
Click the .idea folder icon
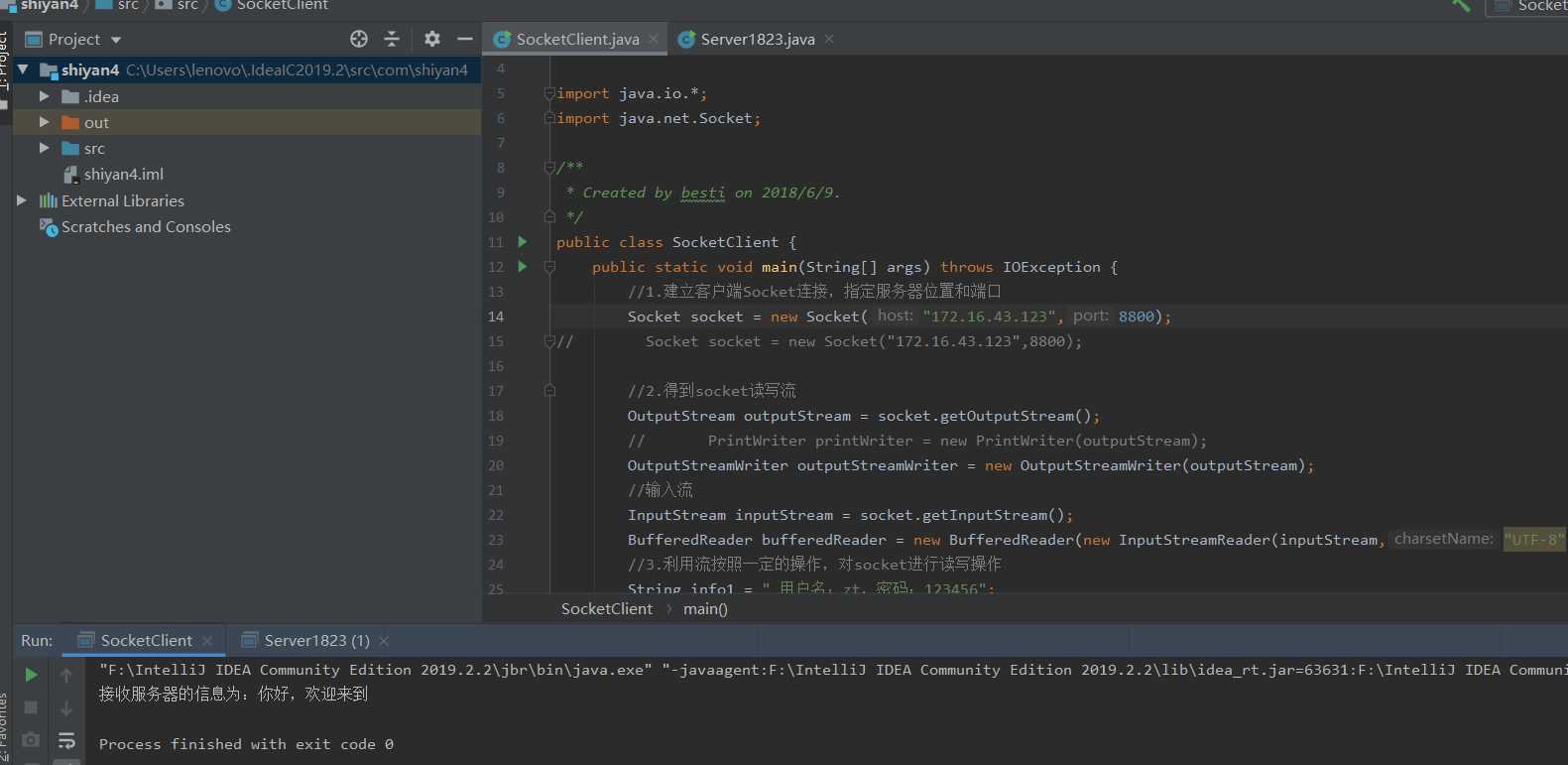[70, 96]
